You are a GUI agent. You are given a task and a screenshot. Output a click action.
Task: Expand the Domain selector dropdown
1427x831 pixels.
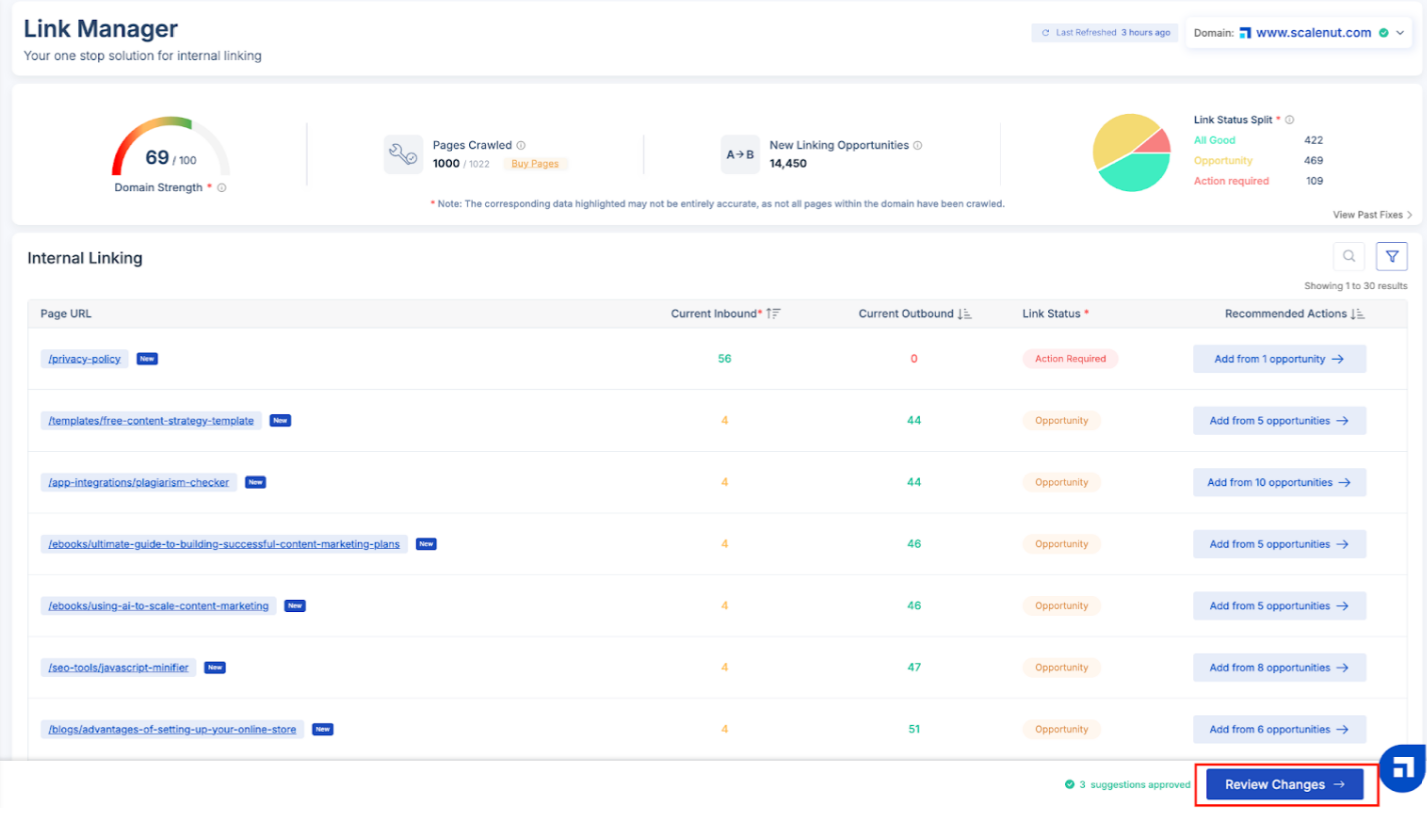point(1399,33)
